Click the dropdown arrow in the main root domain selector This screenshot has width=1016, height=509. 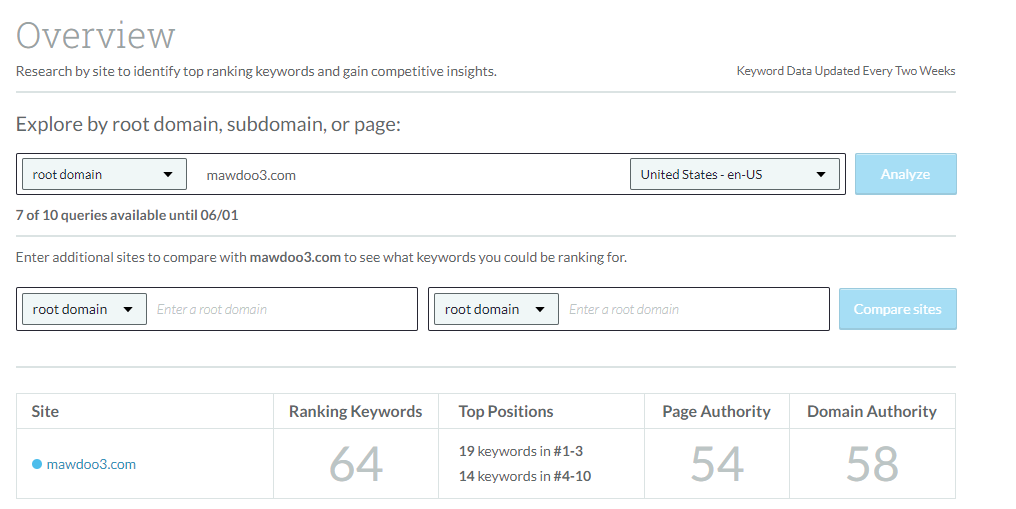click(x=168, y=174)
